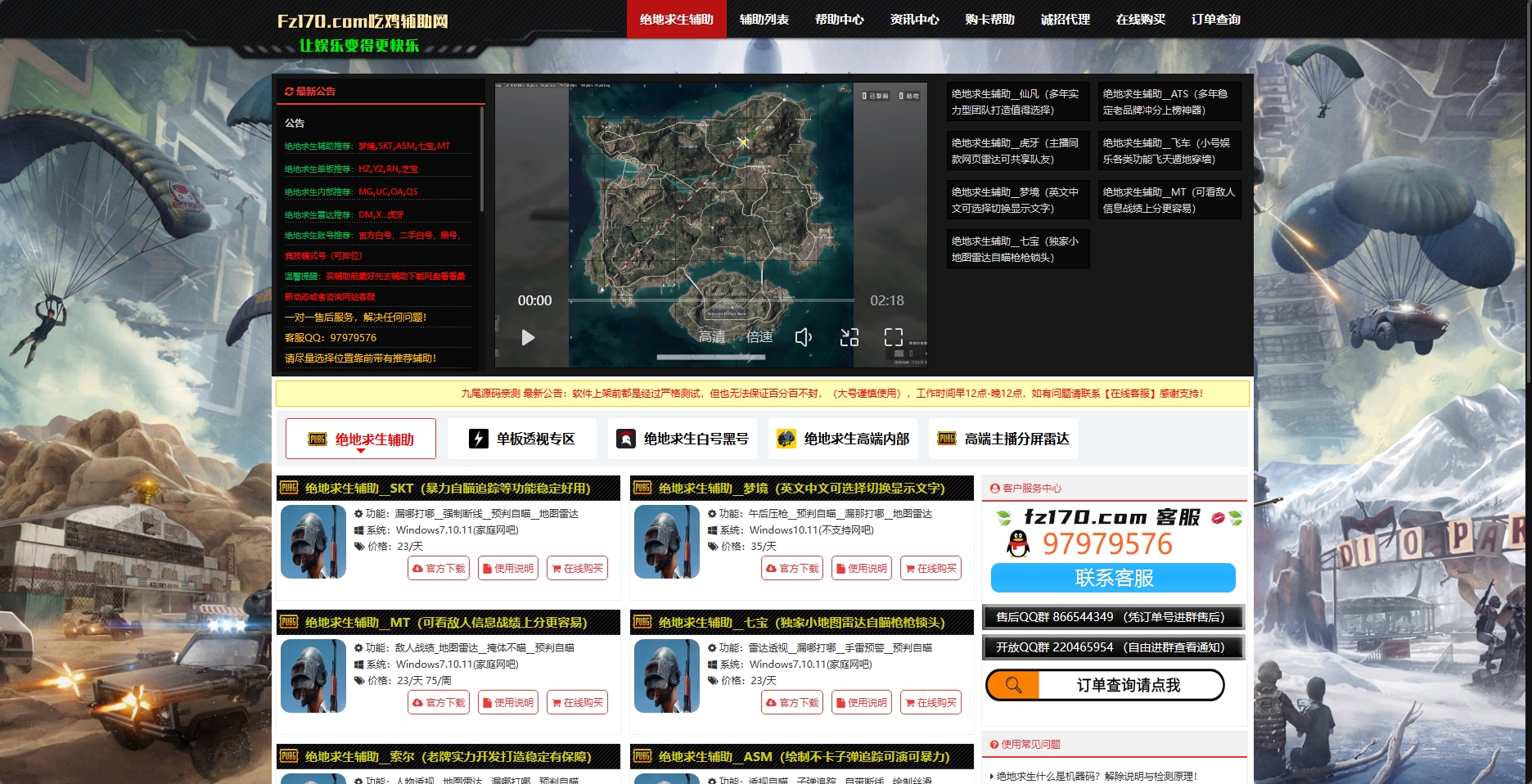Click 官方下载 in the MT card
This screenshot has width=1532, height=784.
point(439,702)
